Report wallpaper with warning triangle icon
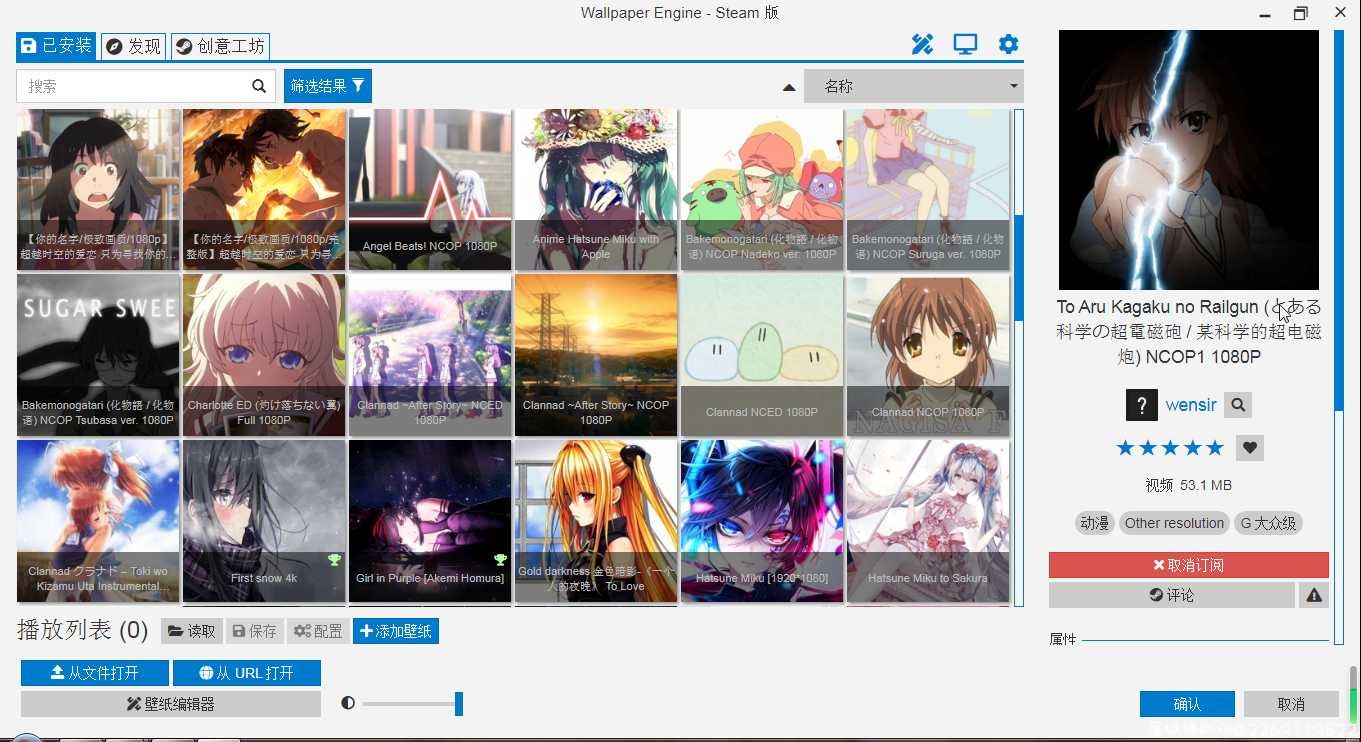This screenshot has width=1361, height=742. point(1314,595)
